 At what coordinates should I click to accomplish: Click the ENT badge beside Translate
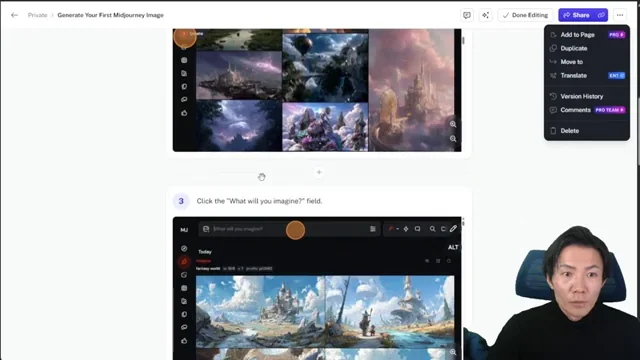[616, 76]
